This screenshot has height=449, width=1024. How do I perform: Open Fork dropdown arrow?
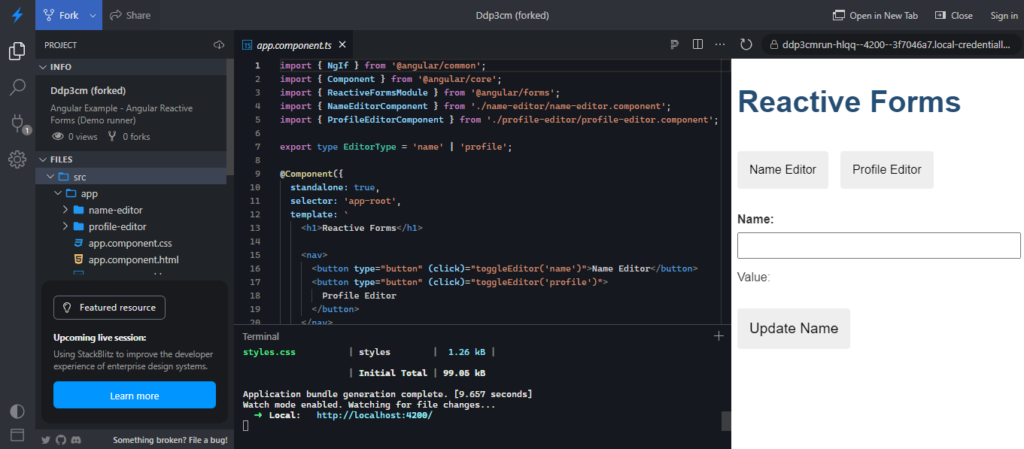pyautogui.click(x=93, y=15)
